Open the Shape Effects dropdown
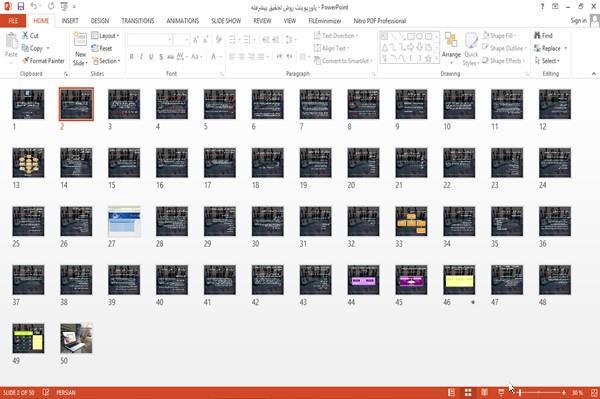The height and width of the screenshot is (399, 600). coord(504,61)
